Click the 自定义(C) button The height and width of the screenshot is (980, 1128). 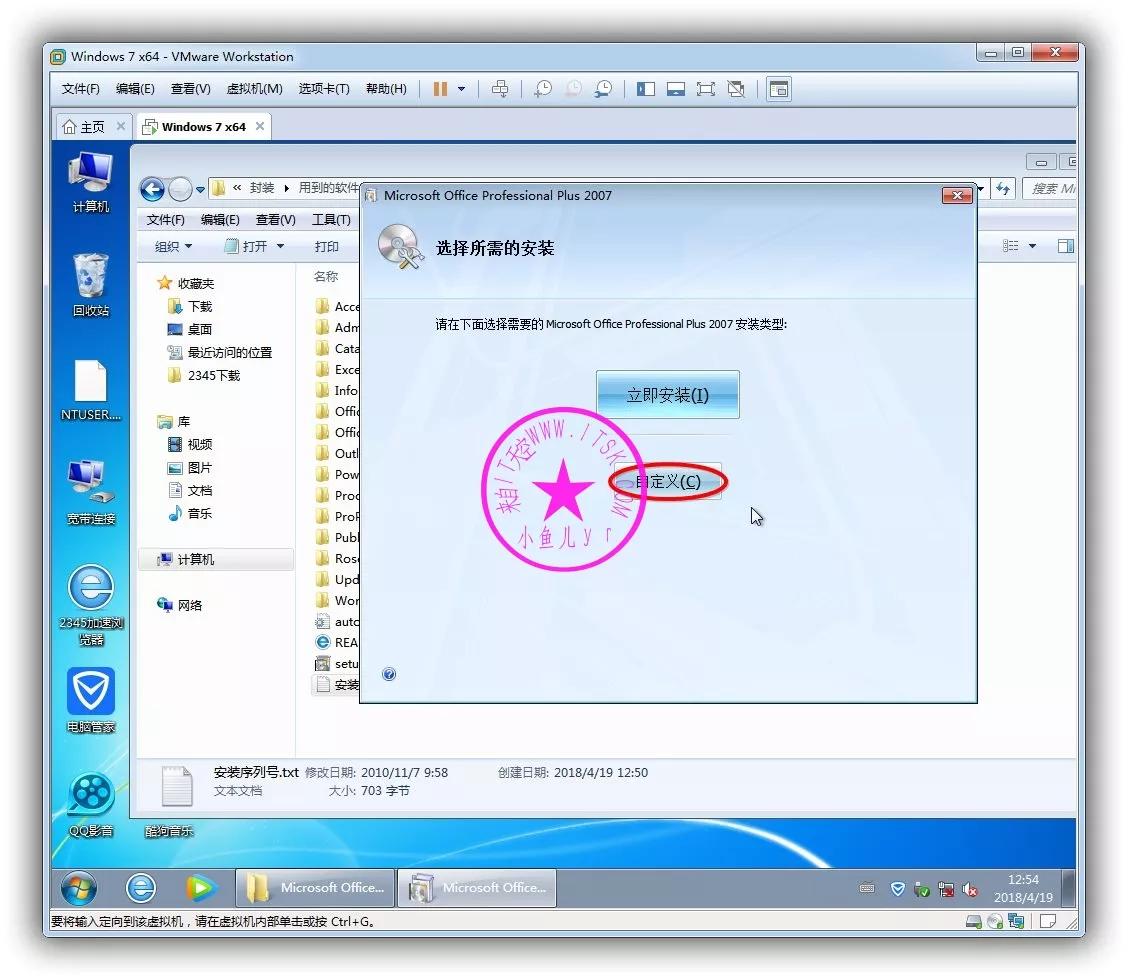pyautogui.click(x=667, y=482)
